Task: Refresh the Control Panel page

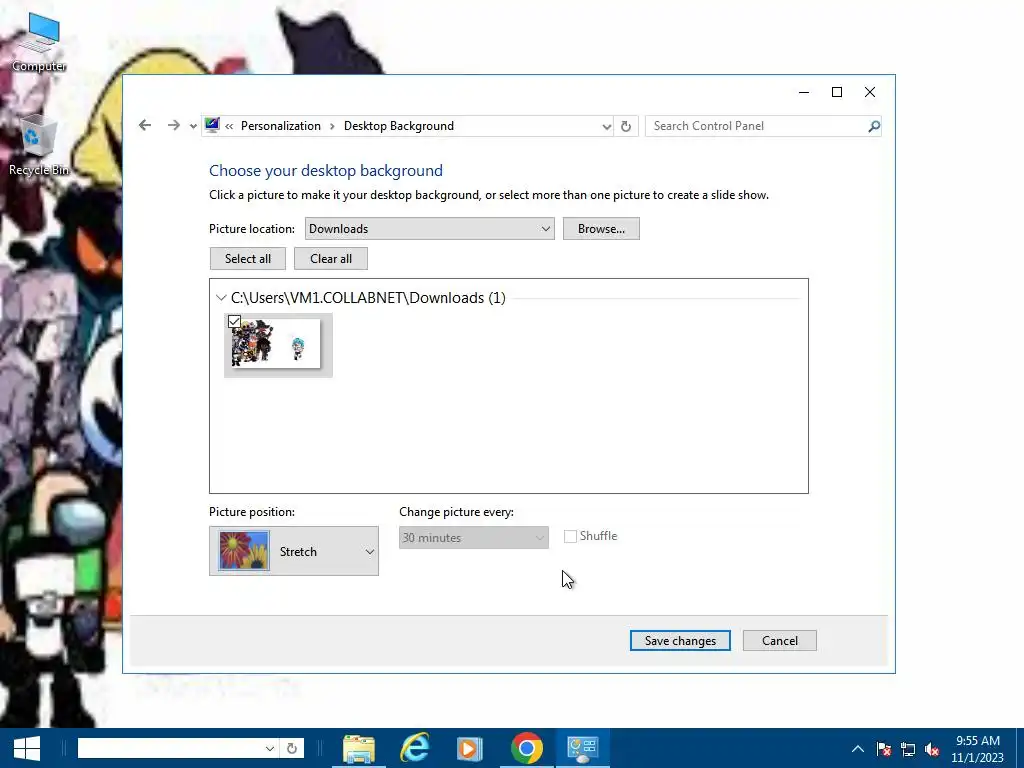Action: point(626,126)
